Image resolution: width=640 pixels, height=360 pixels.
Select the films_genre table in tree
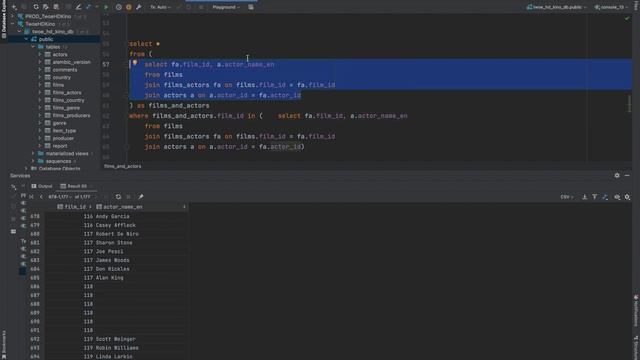66,108
